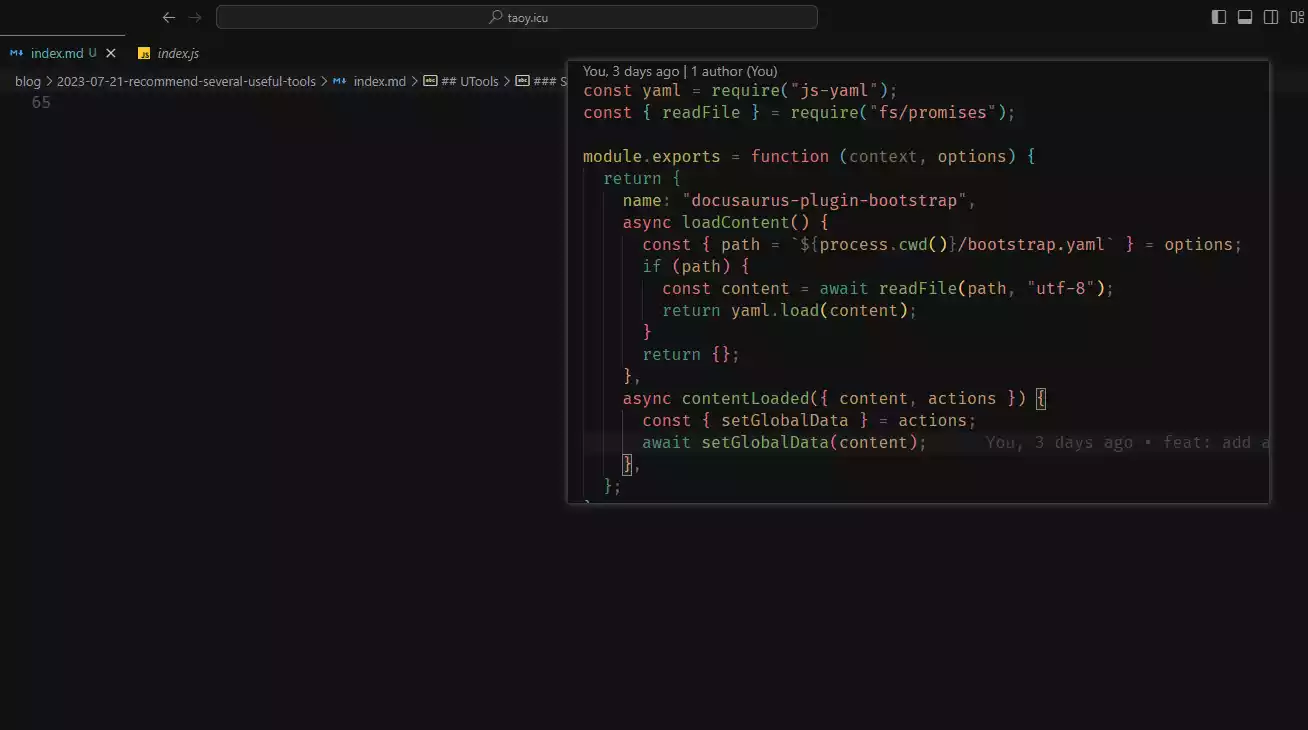Click the taoy.icu command center search box
The width and height of the screenshot is (1308, 730).
point(517,17)
